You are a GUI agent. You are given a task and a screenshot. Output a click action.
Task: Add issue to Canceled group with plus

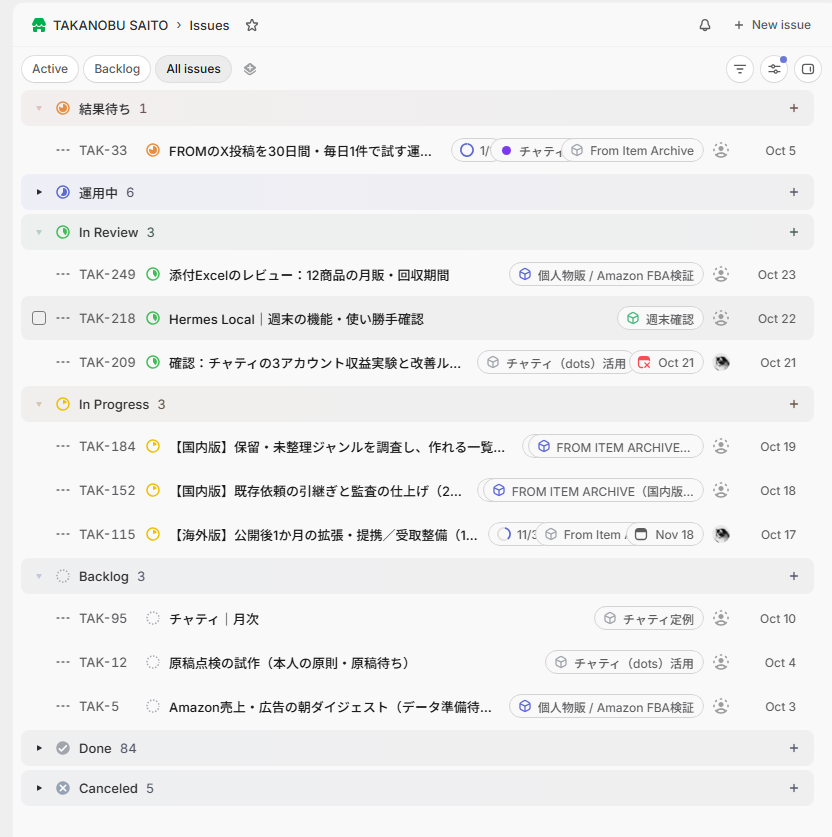coord(794,788)
